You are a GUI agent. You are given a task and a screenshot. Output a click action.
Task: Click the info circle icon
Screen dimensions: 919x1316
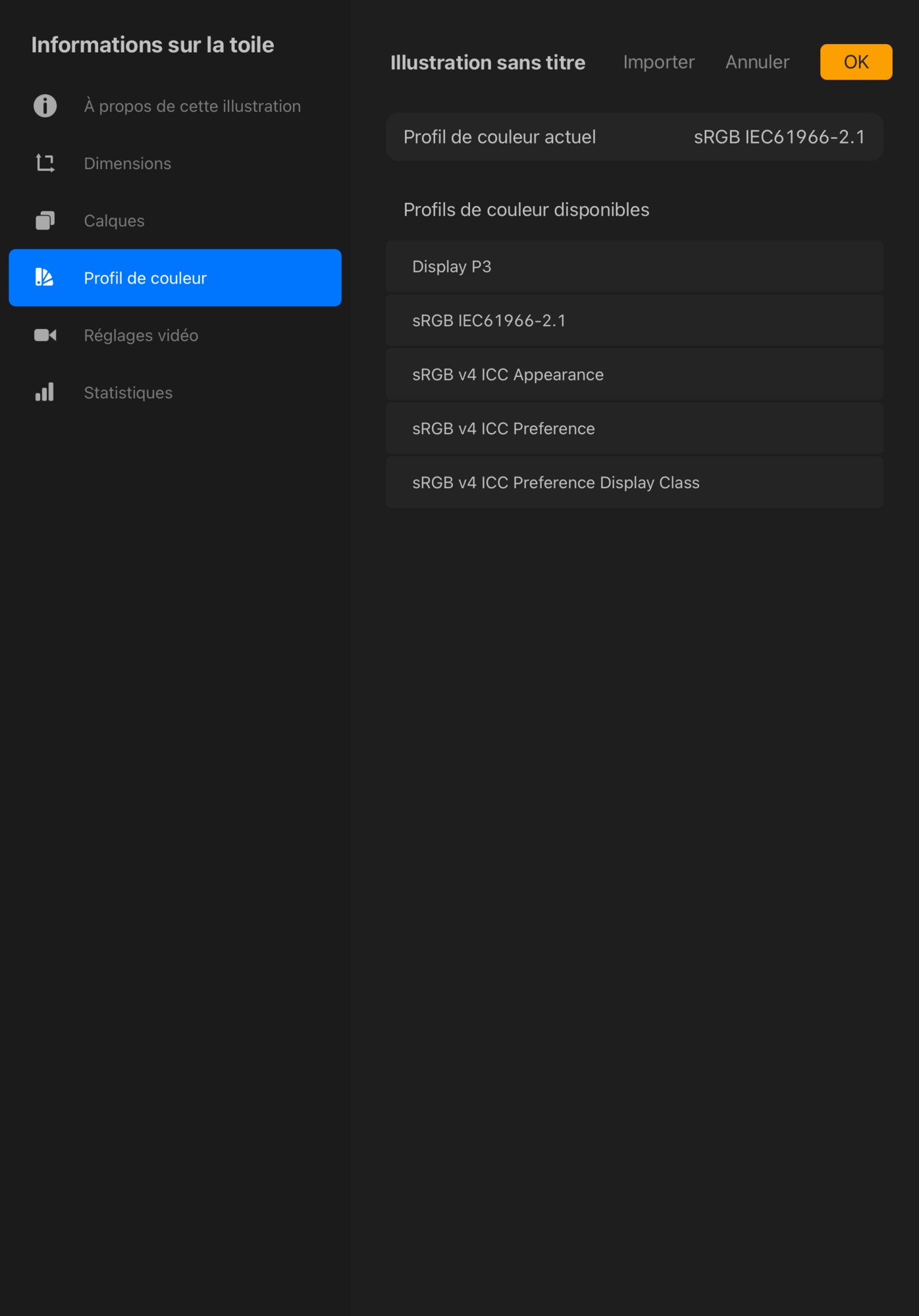tap(45, 106)
